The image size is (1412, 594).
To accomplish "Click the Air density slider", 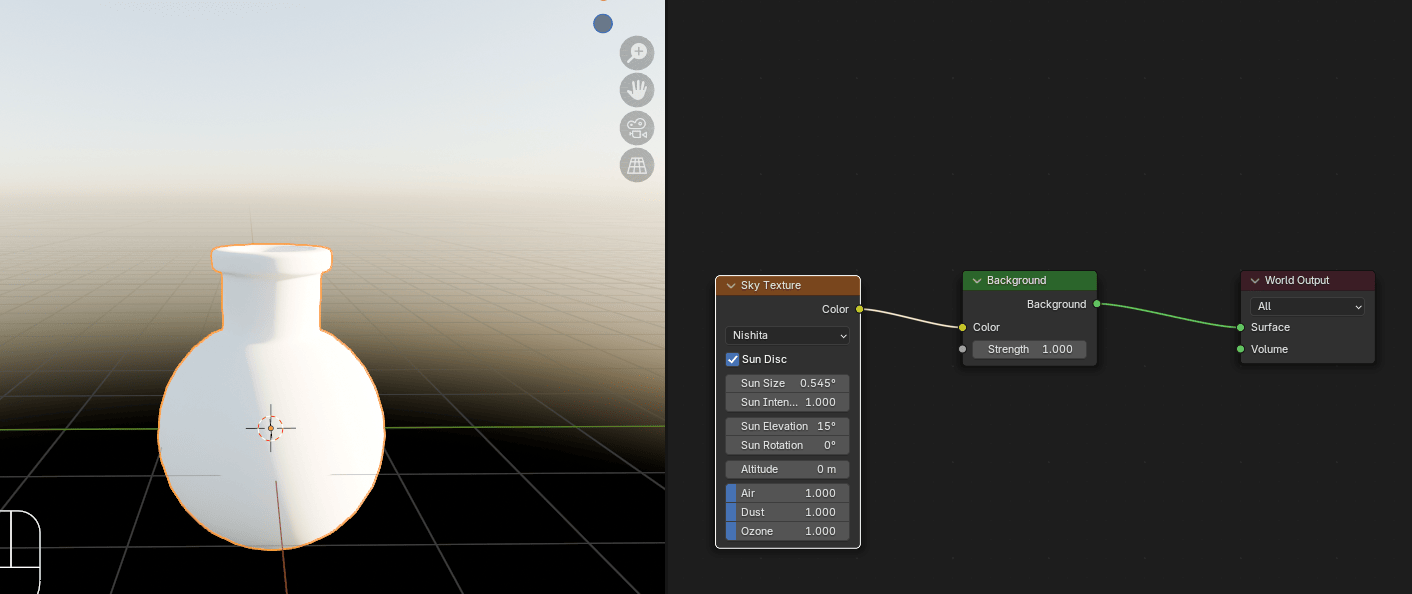I will pos(788,493).
